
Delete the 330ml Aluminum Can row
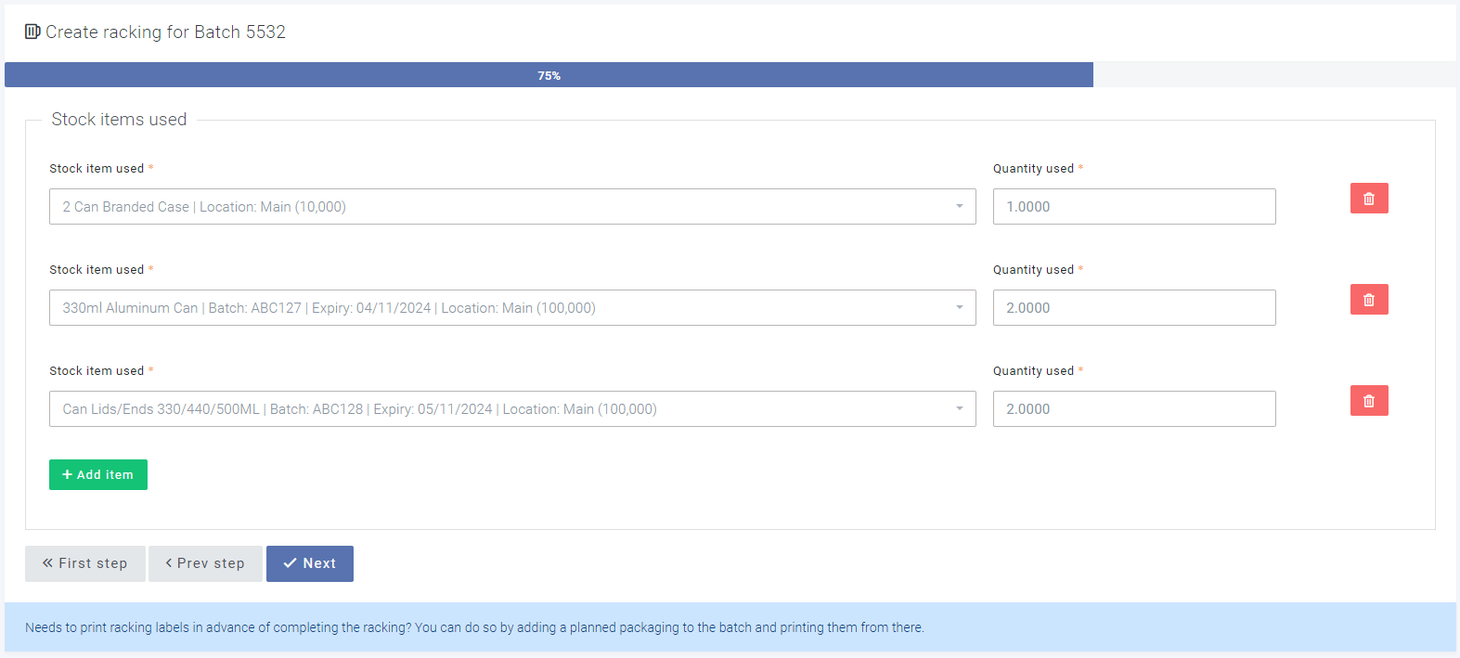pyautogui.click(x=1369, y=299)
